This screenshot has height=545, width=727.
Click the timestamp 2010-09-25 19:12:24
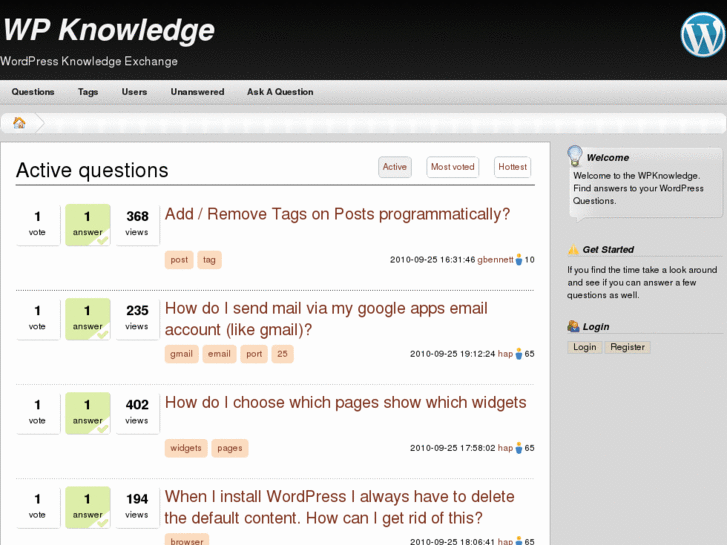pyautogui.click(x=453, y=354)
